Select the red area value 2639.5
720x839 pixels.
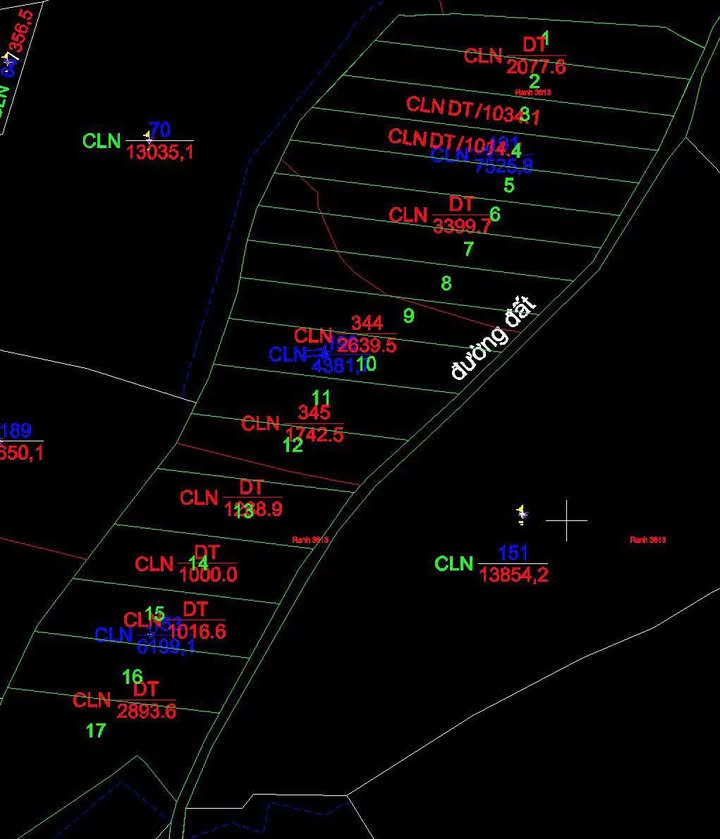pos(367,346)
